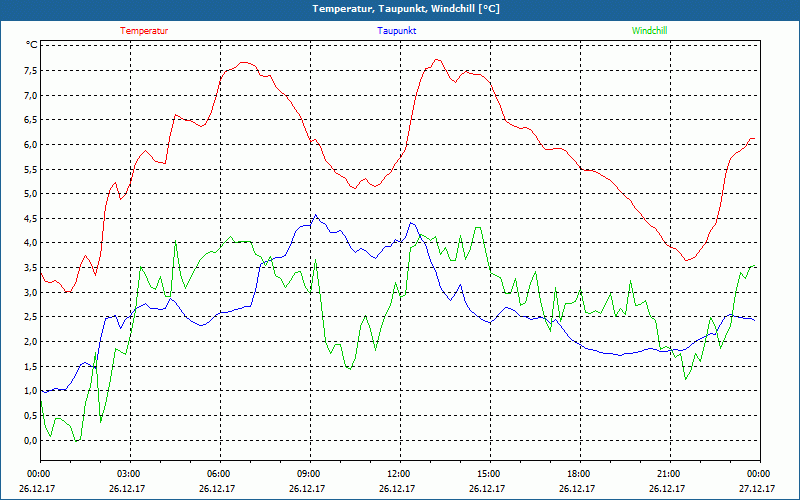Click the 12:00 time axis label
800x500 pixels.
(x=400, y=474)
